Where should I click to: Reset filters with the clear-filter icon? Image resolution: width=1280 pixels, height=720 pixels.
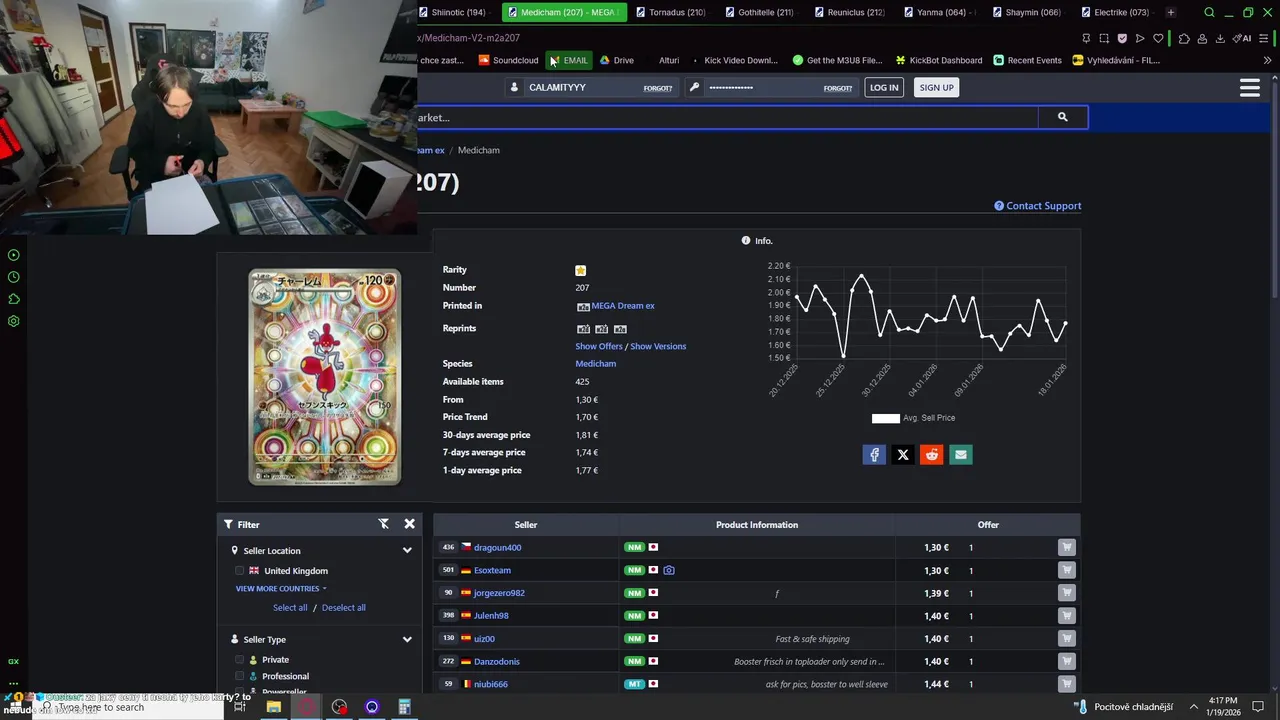click(x=383, y=524)
